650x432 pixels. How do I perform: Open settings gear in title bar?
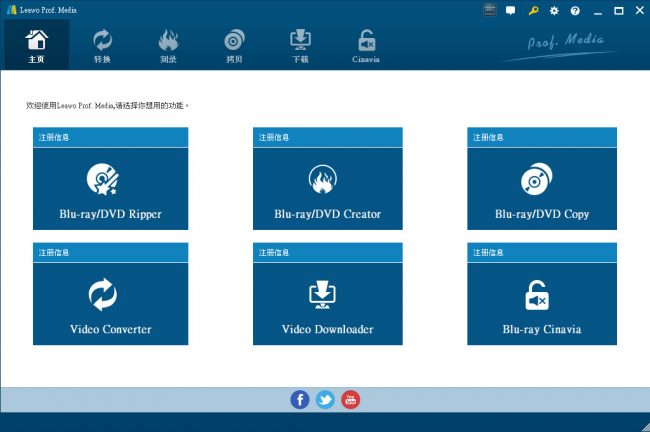[554, 10]
